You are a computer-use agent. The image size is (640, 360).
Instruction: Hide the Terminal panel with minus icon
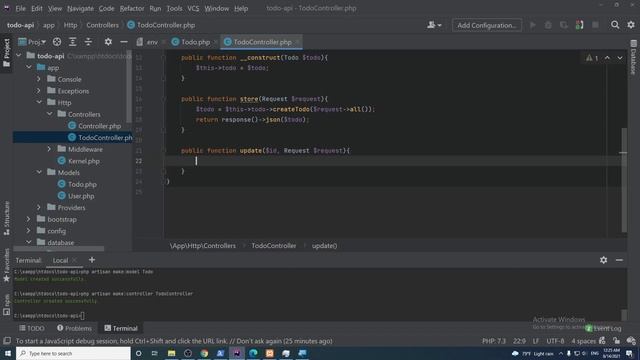619,260
